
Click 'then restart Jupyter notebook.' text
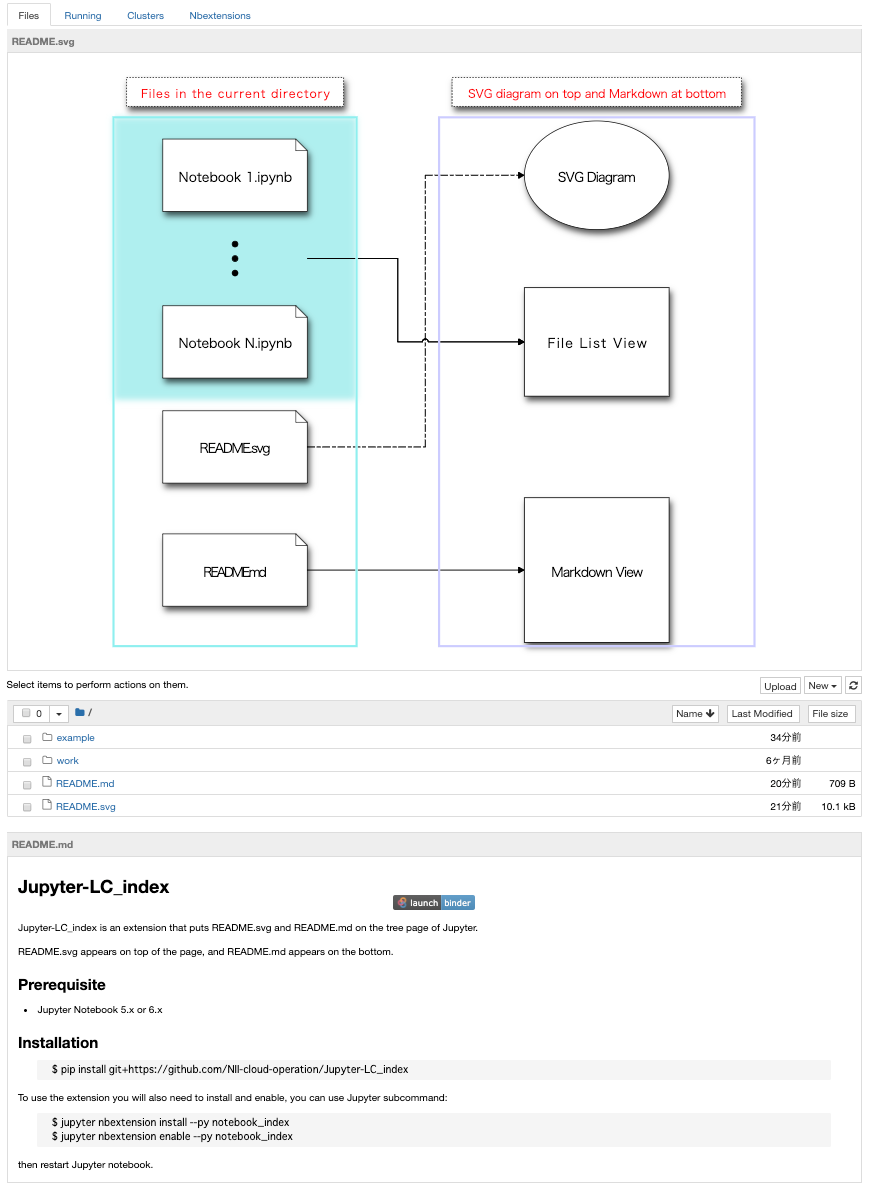[85, 1165]
